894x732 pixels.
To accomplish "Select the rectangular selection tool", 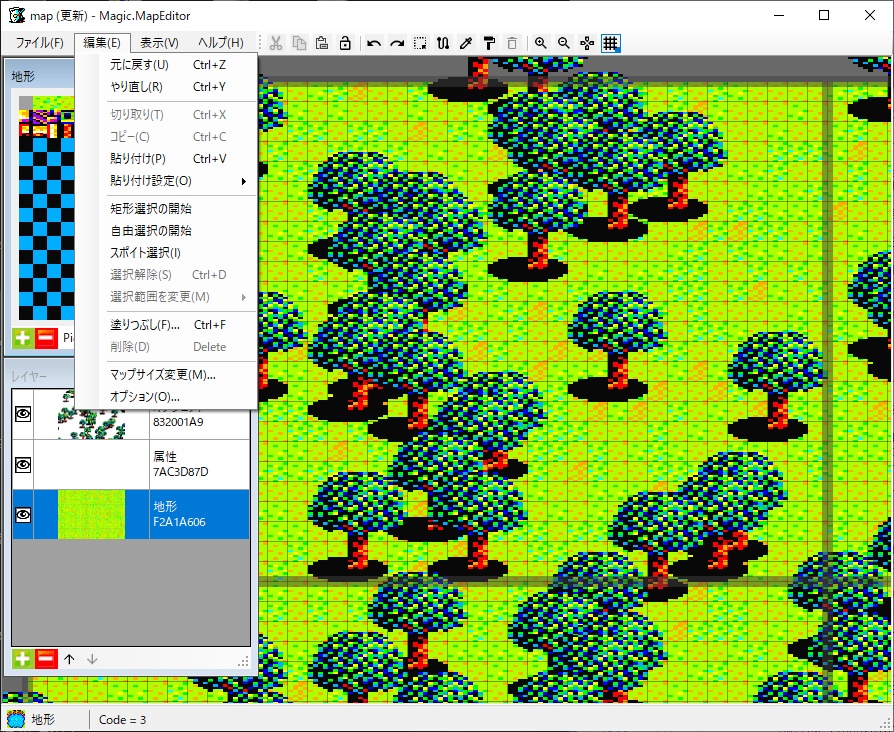I will point(420,43).
